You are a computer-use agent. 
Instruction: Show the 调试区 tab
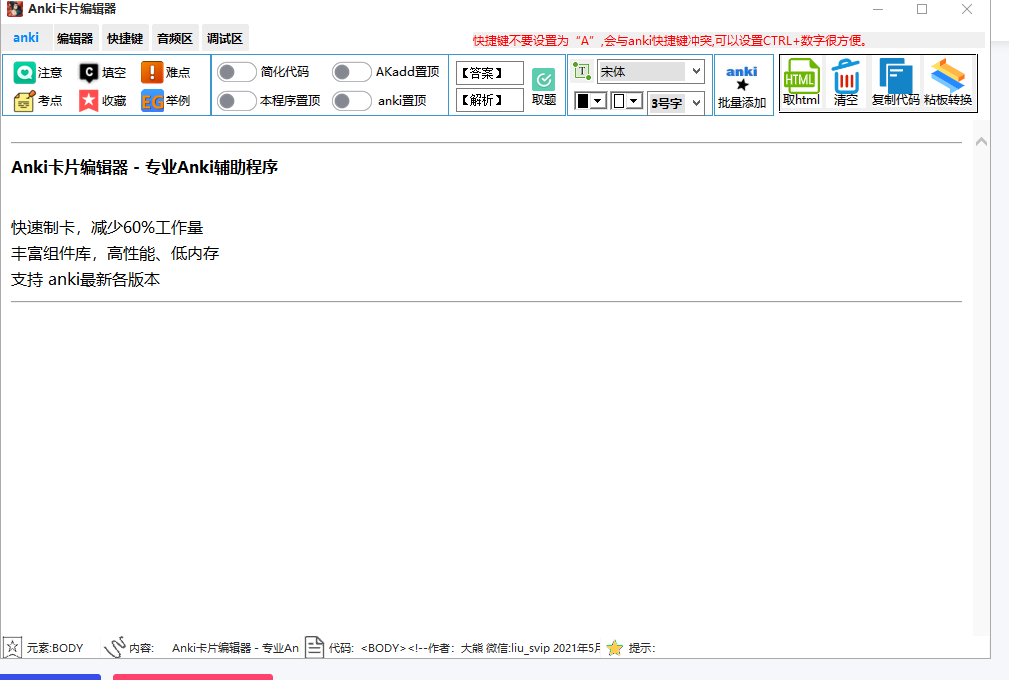click(225, 39)
